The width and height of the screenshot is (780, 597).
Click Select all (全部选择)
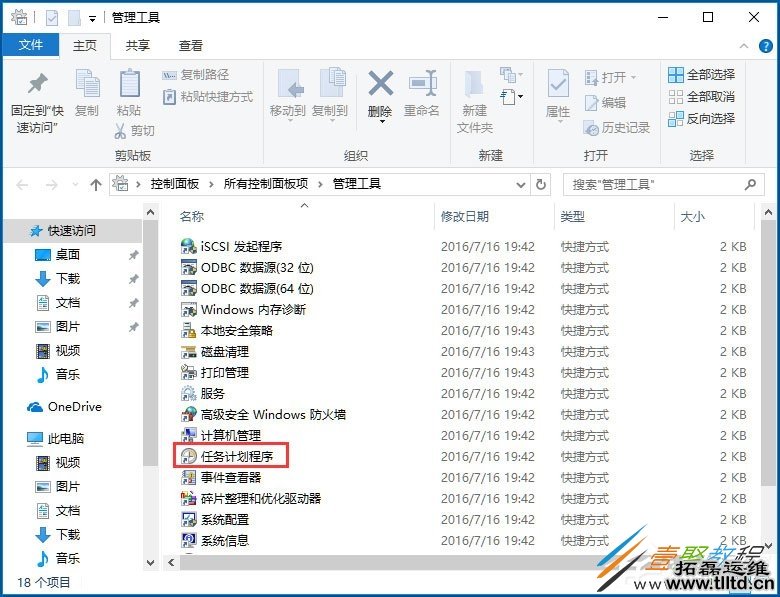(x=701, y=75)
